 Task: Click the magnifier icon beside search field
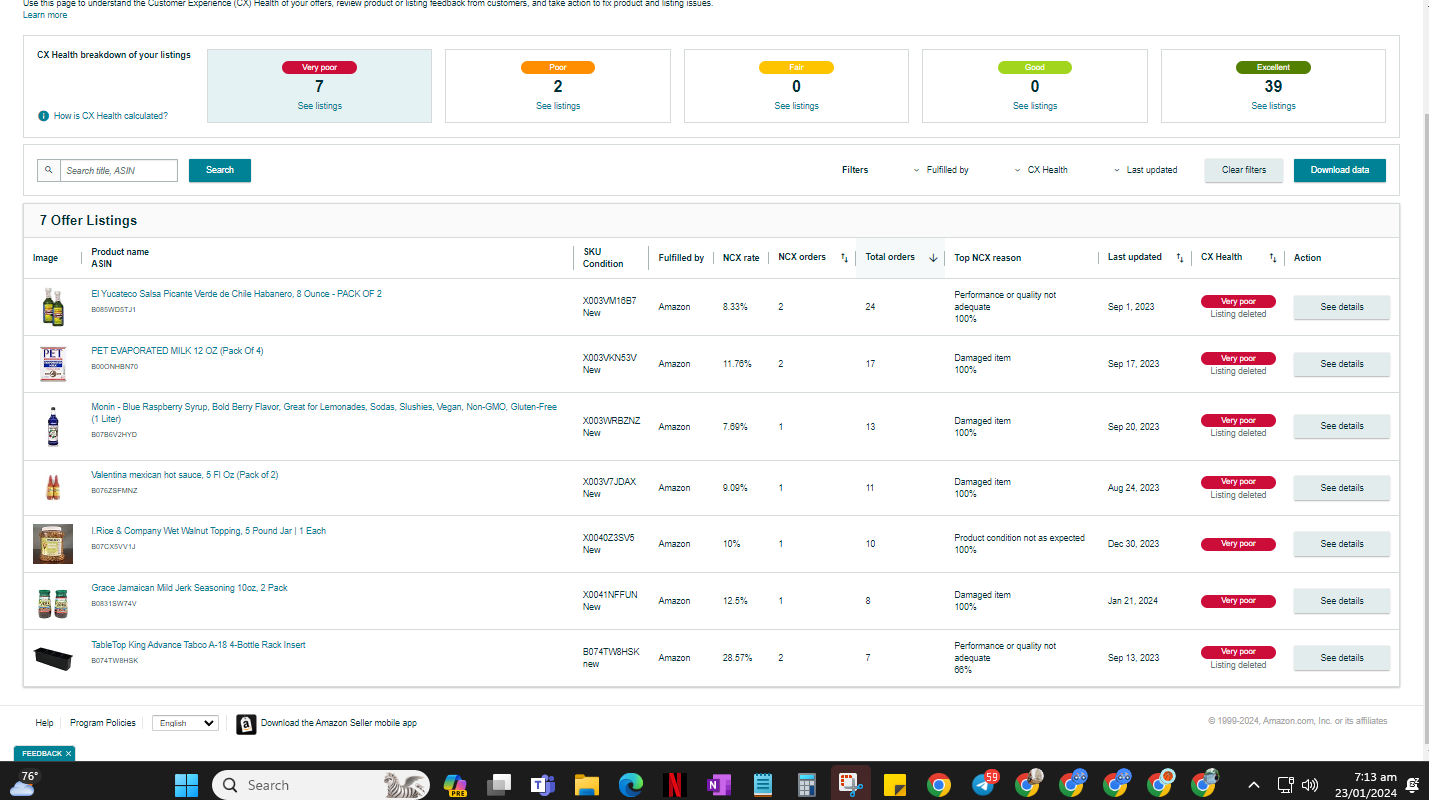[x=49, y=171]
